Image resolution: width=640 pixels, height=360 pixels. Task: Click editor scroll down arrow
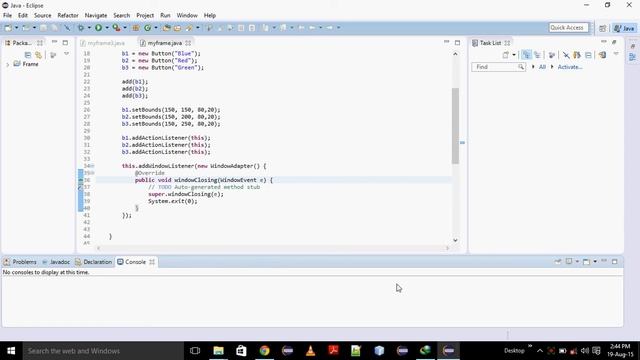coord(455,240)
